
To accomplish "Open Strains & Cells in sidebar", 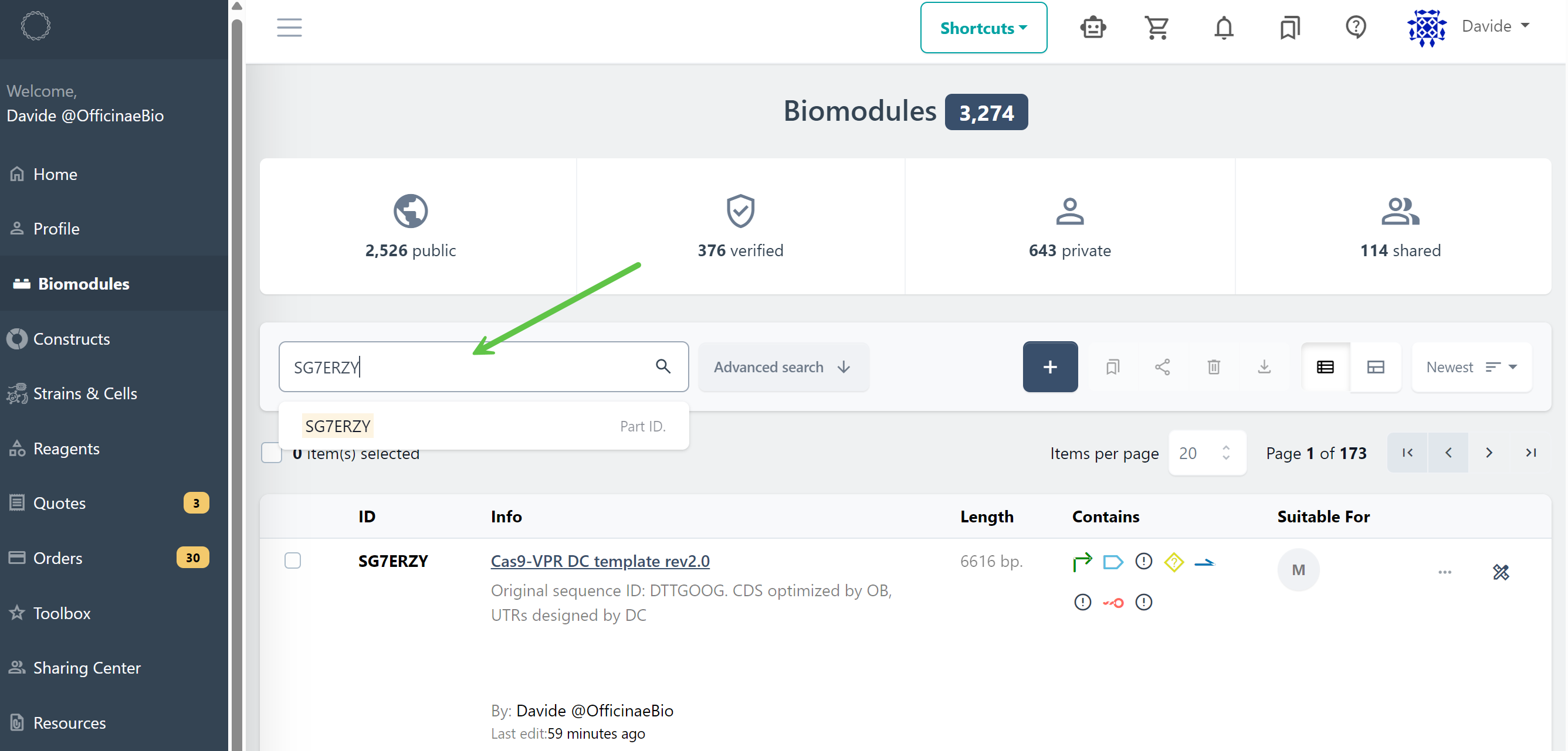I will pos(114,393).
